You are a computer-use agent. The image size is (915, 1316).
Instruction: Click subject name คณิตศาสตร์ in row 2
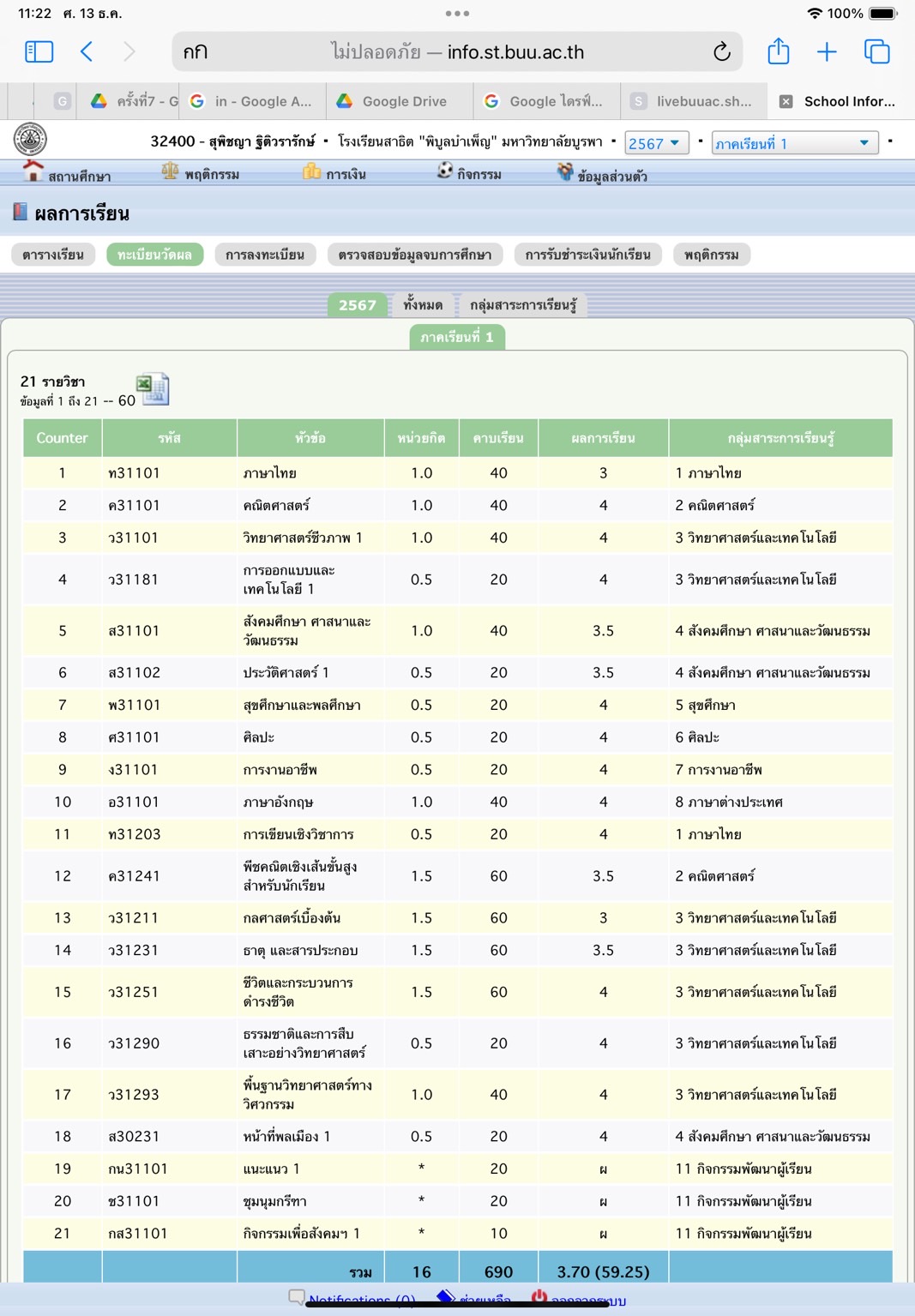pyautogui.click(x=276, y=506)
